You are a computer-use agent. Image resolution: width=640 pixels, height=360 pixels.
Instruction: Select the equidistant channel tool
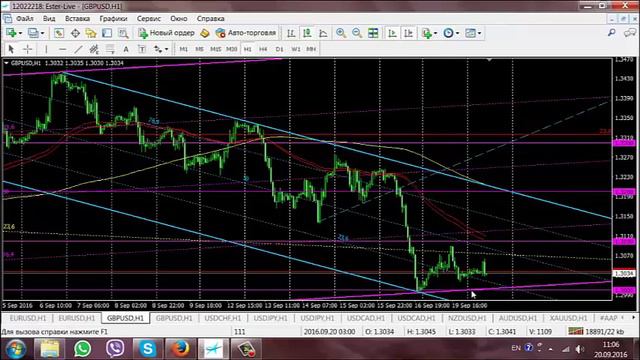(x=94, y=49)
